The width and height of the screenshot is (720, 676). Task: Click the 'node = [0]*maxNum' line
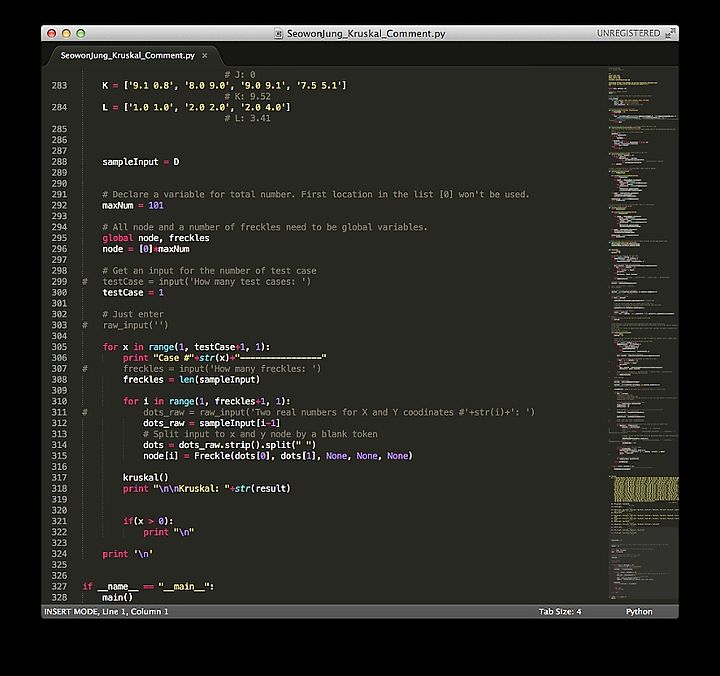(x=146, y=249)
